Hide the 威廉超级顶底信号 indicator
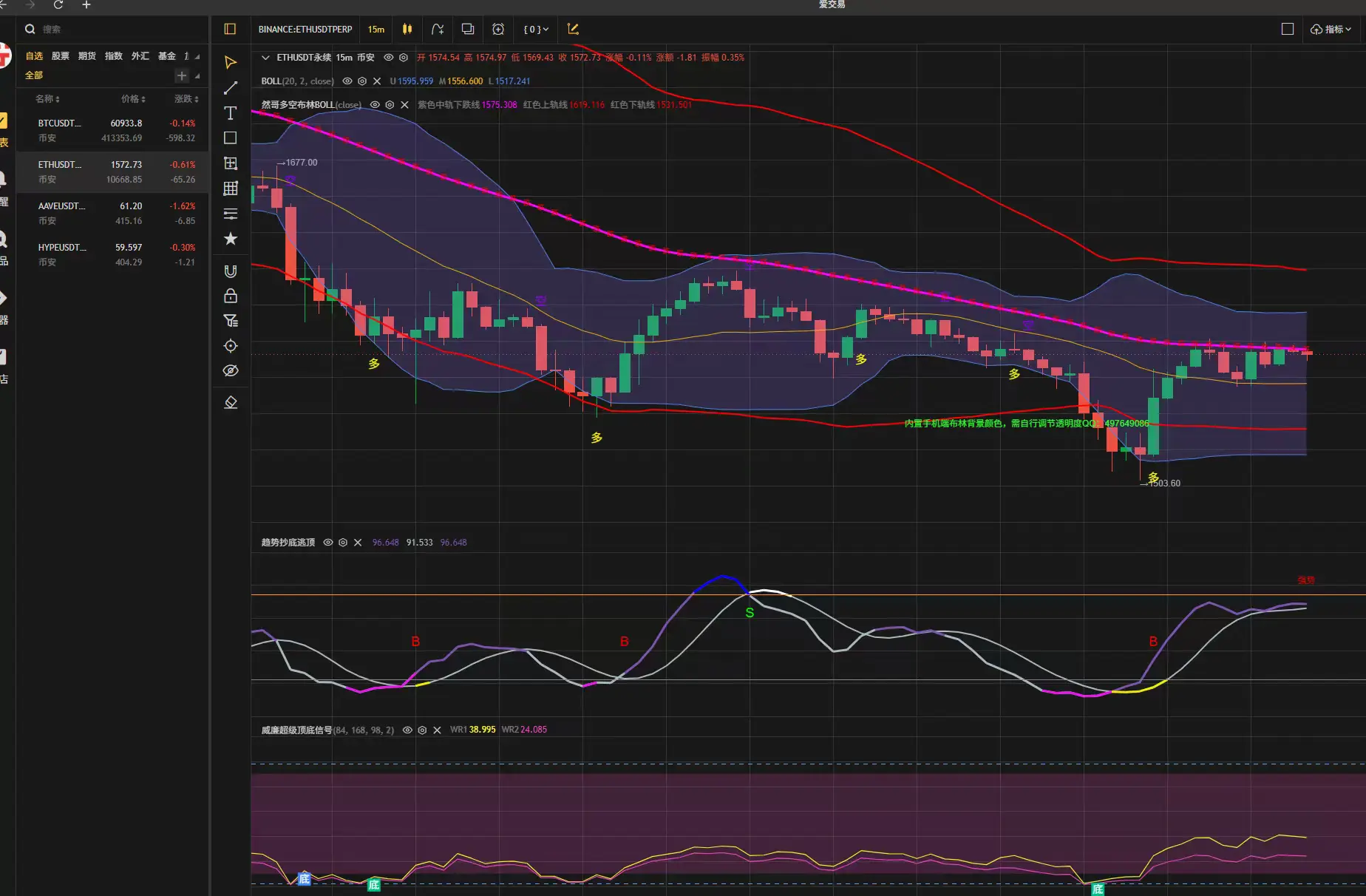This screenshot has height=896, width=1366. coord(407,730)
